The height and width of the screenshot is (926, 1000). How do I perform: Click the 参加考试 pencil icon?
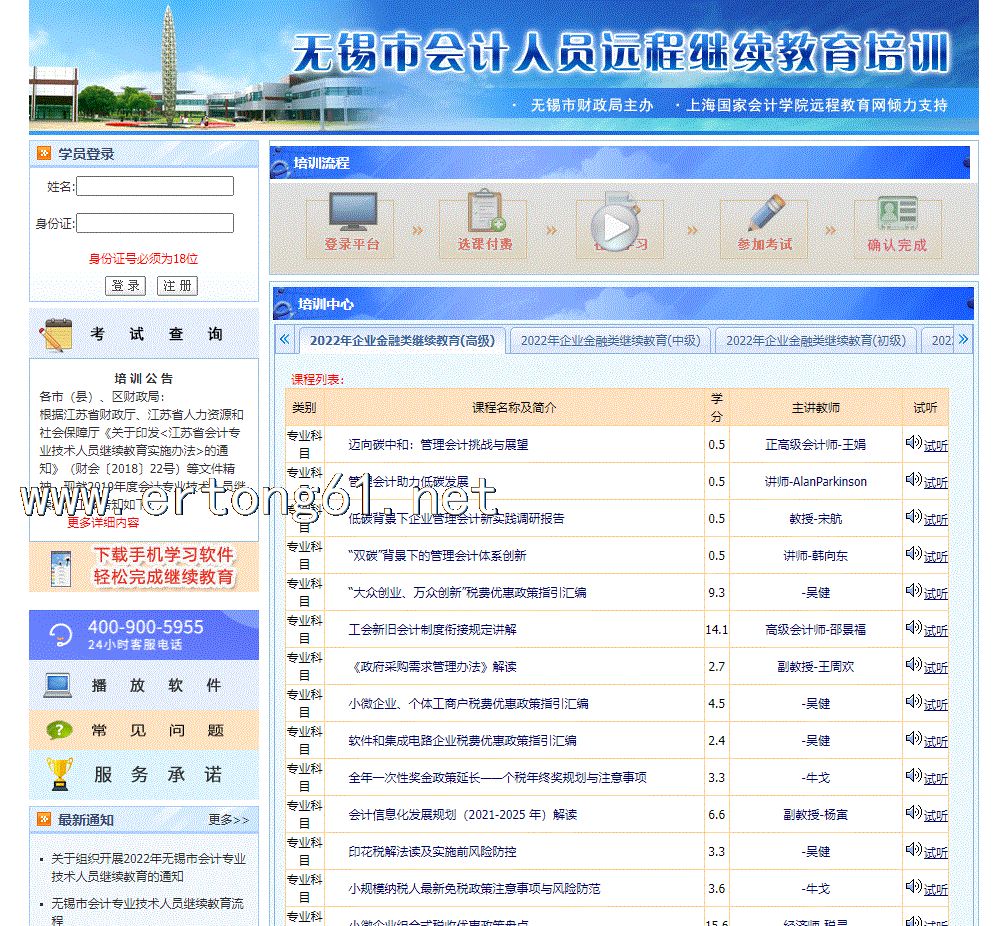pos(764,213)
